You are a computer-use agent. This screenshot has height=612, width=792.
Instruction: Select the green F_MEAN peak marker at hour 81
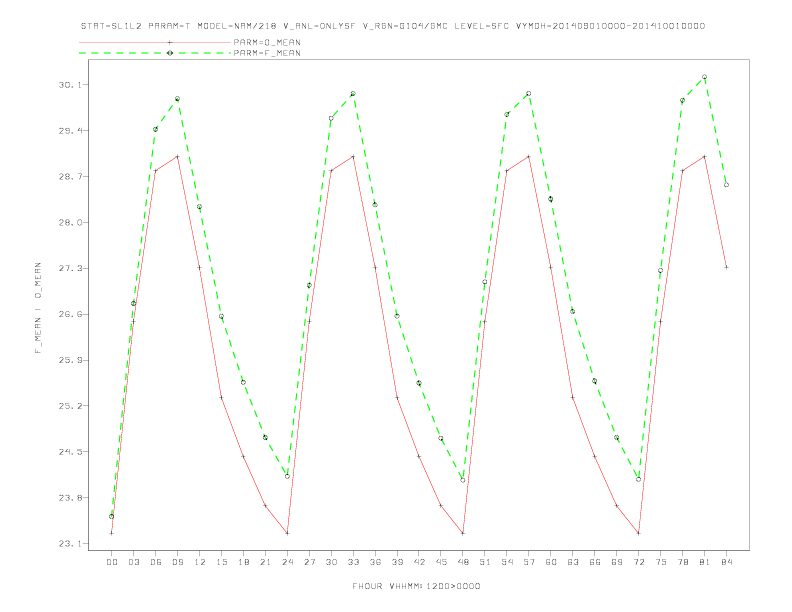pyautogui.click(x=705, y=77)
